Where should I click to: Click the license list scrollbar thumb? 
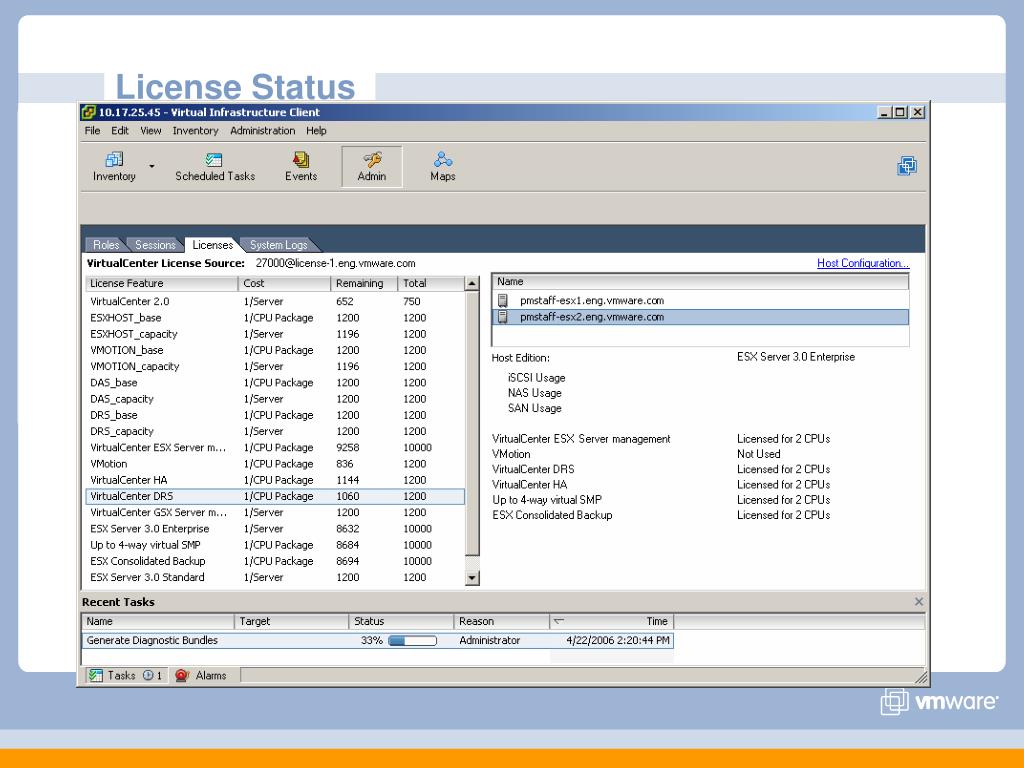(x=472, y=423)
